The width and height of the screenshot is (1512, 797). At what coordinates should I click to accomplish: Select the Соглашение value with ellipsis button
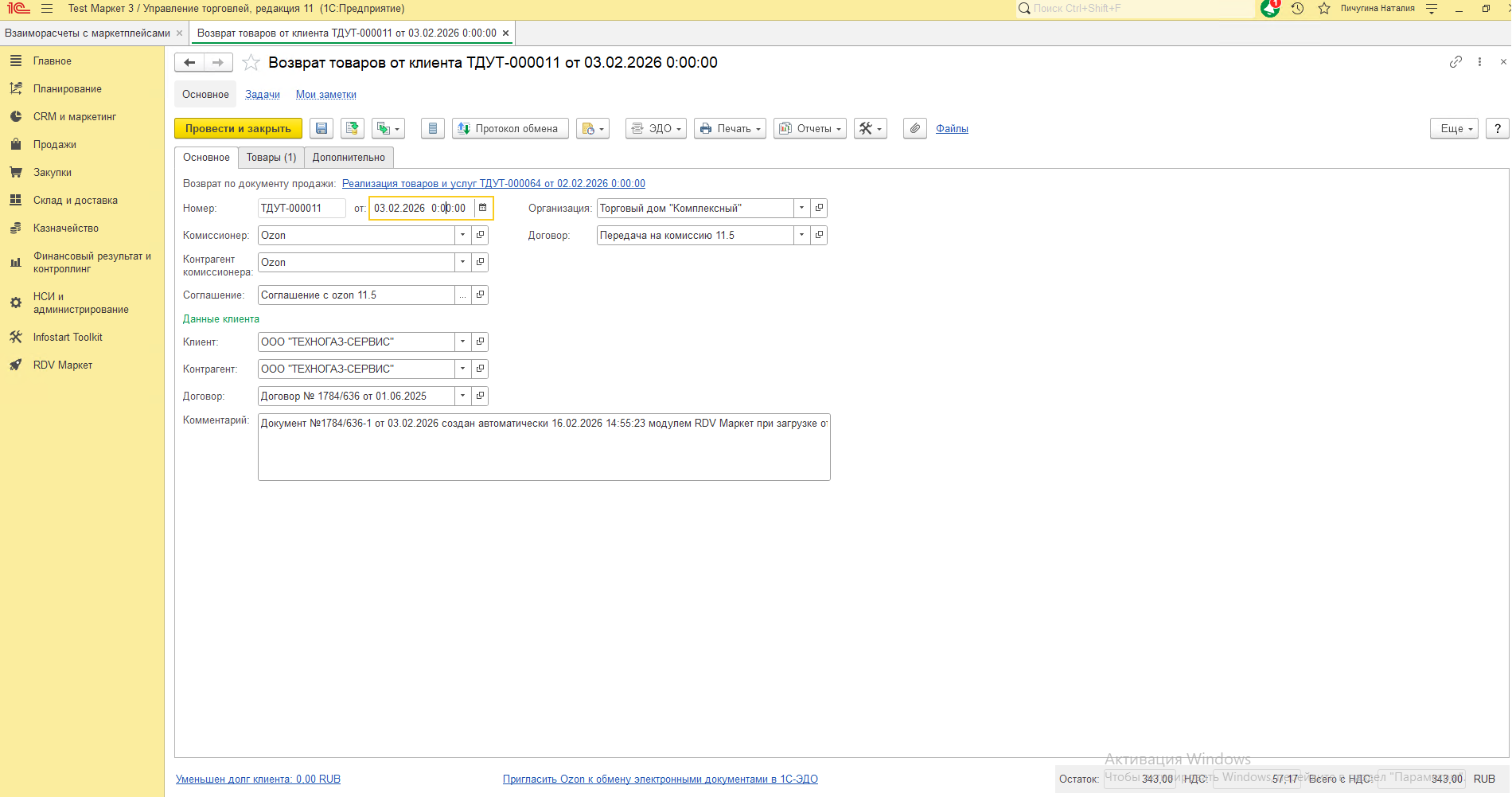[x=462, y=295]
